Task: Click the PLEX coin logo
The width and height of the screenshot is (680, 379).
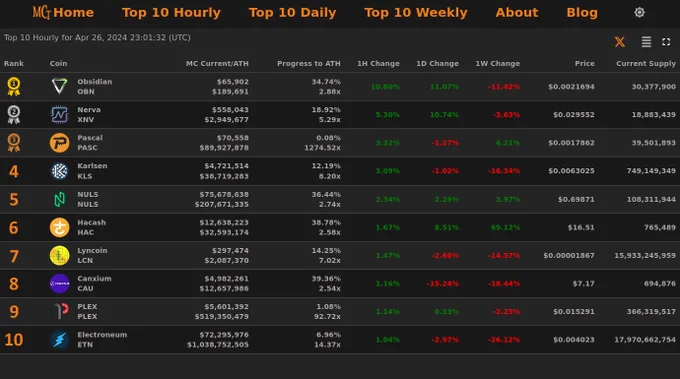Action: (61, 311)
